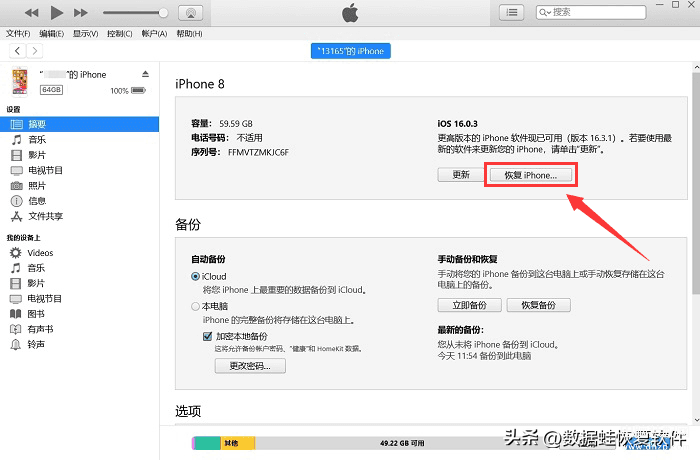Click the volume slider knob
Image resolution: width=700 pixels, height=460 pixels.
click(x=163, y=13)
